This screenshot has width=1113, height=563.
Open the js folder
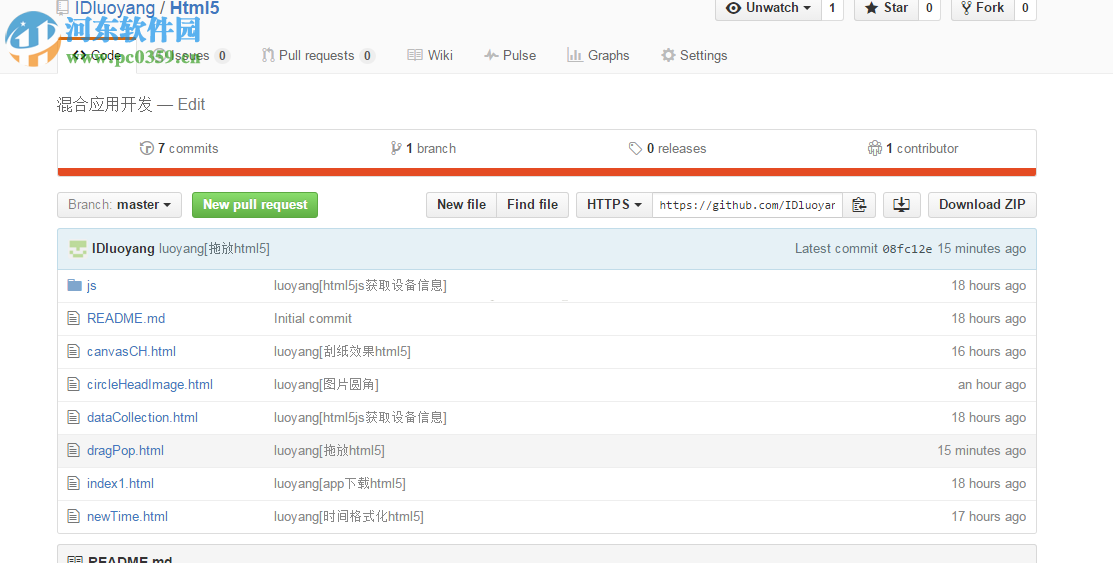click(x=92, y=285)
